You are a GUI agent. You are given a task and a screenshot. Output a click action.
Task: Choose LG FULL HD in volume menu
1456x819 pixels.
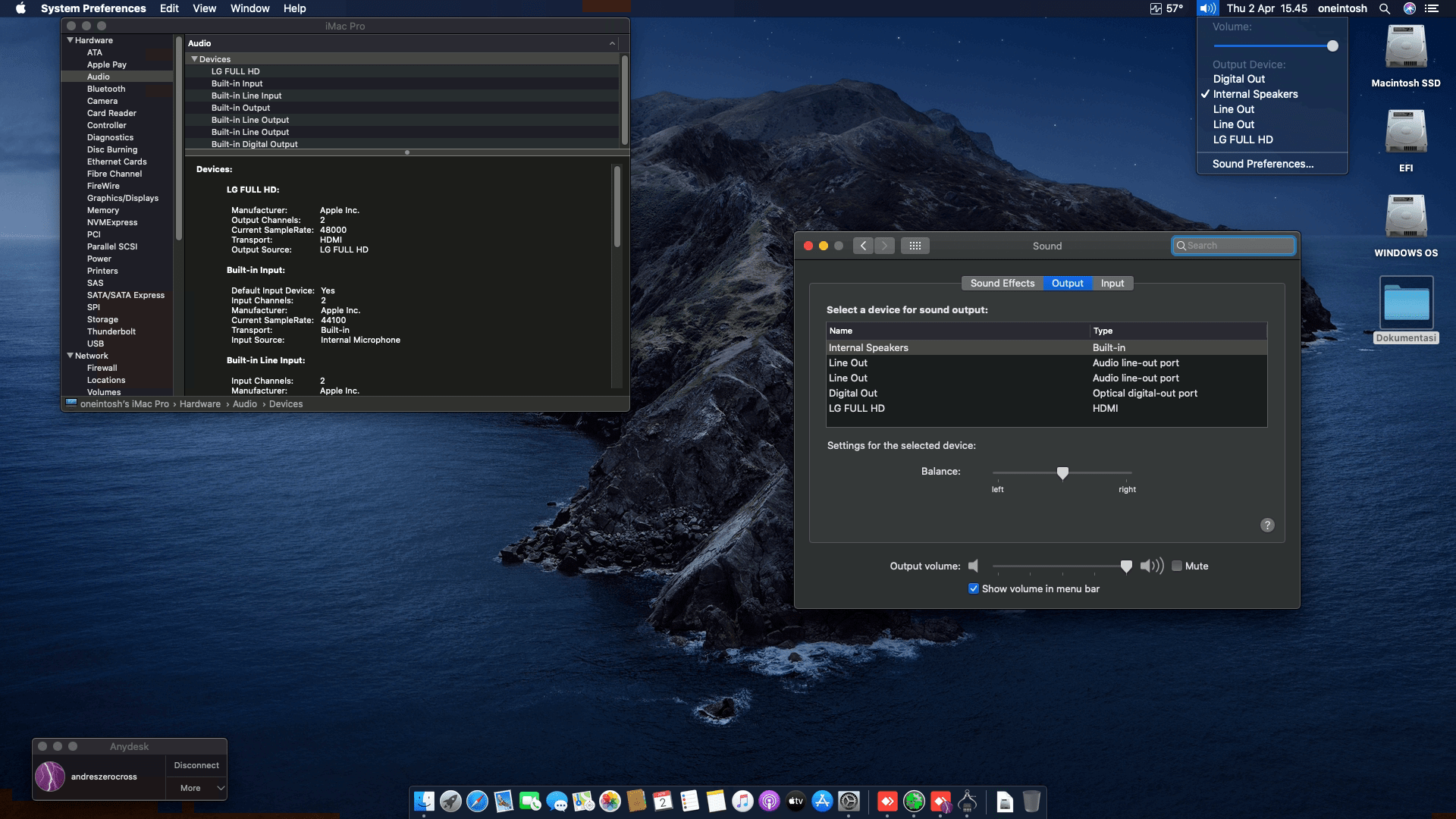1272,140
